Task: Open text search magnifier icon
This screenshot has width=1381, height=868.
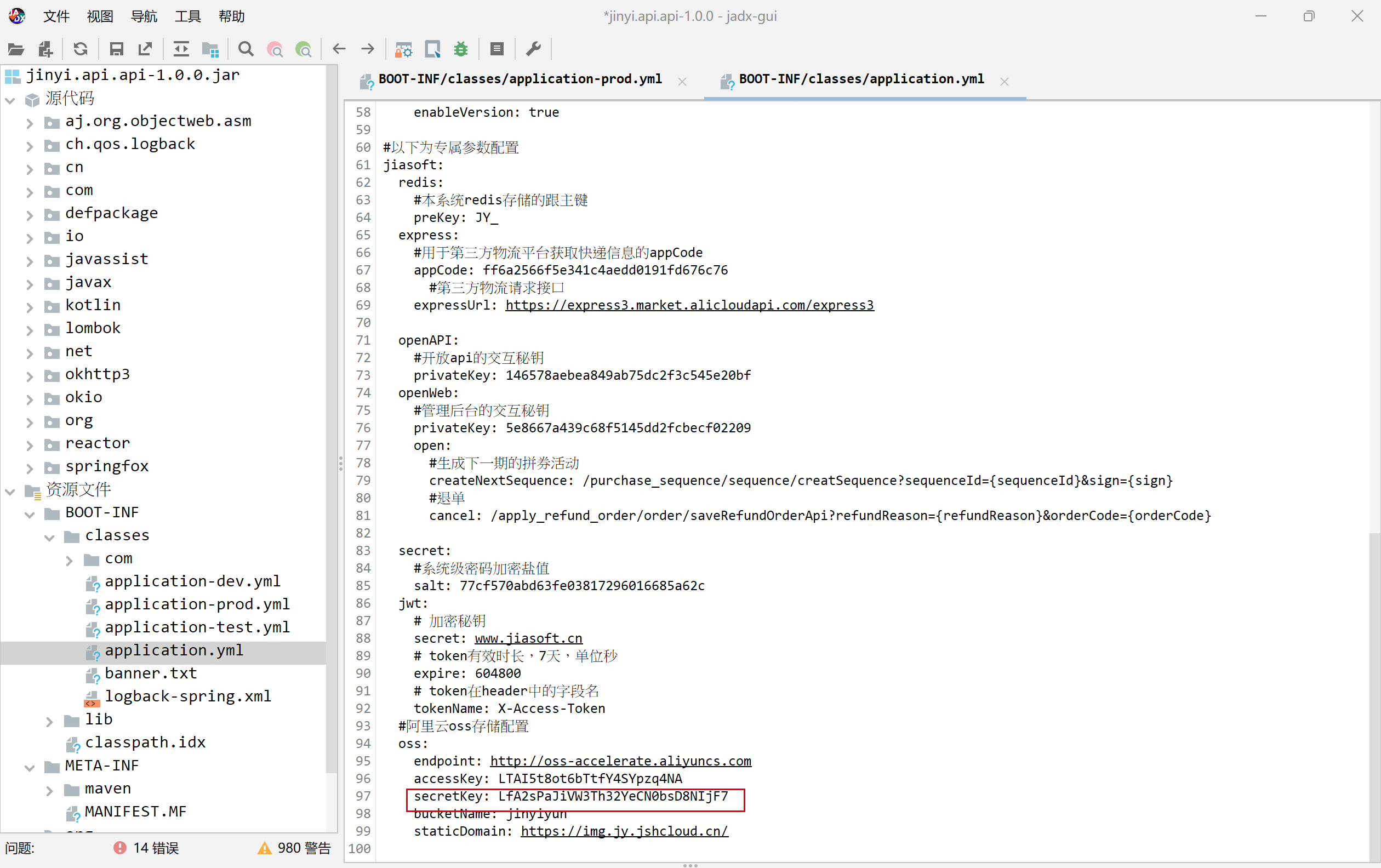Action: tap(246, 49)
